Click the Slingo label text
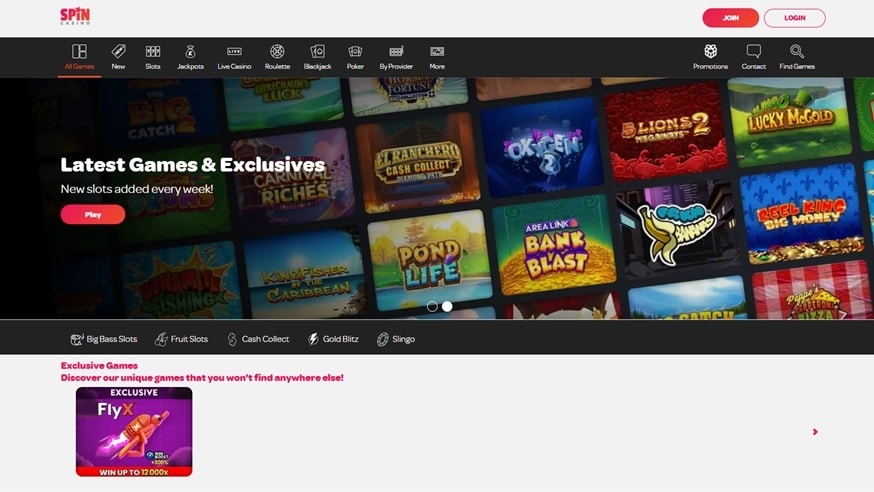The width and height of the screenshot is (874, 492). tap(403, 339)
